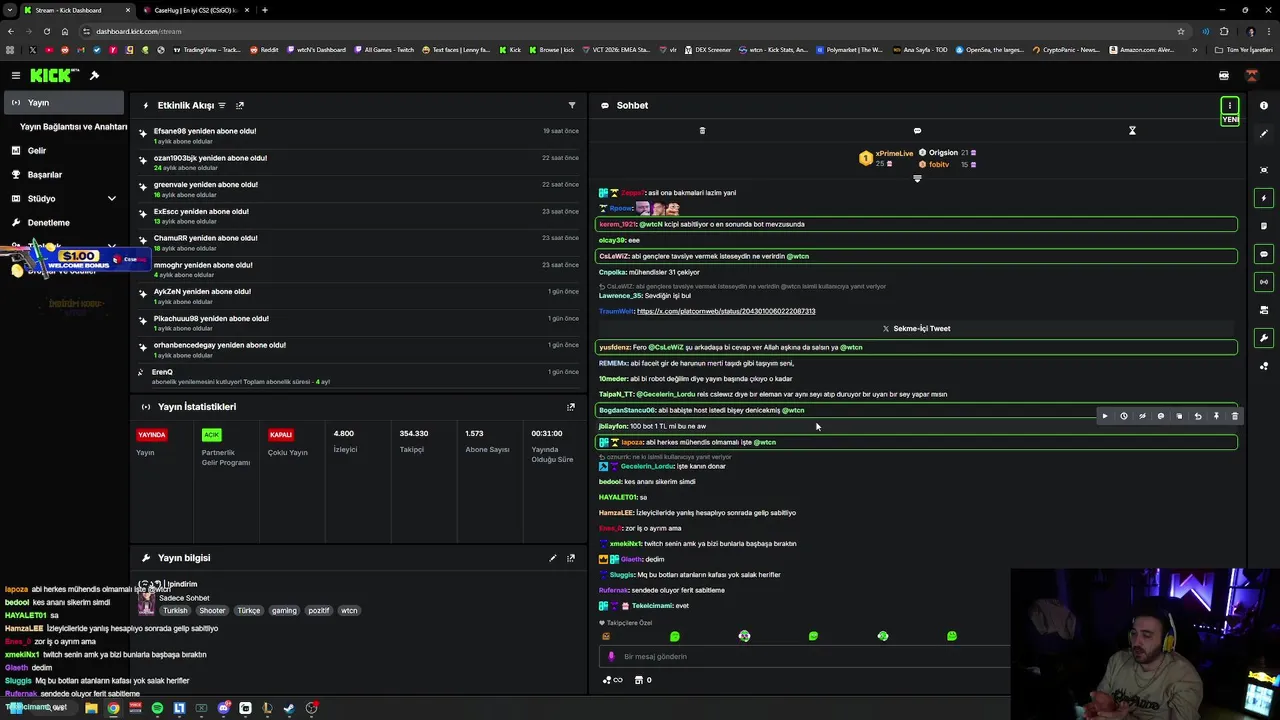The image size is (1280, 720).
Task: Open the shop icon below chat input
Action: [x=639, y=680]
